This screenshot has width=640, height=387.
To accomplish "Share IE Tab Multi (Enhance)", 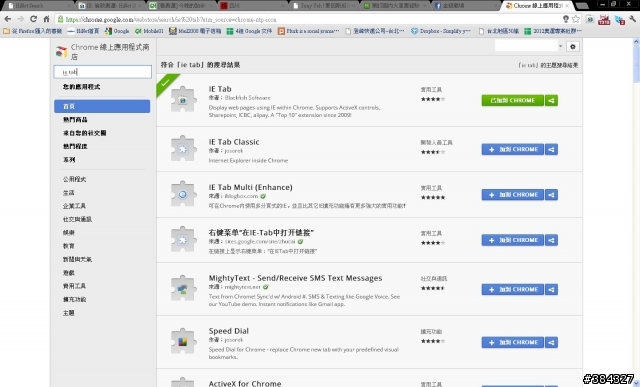I will 551,195.
